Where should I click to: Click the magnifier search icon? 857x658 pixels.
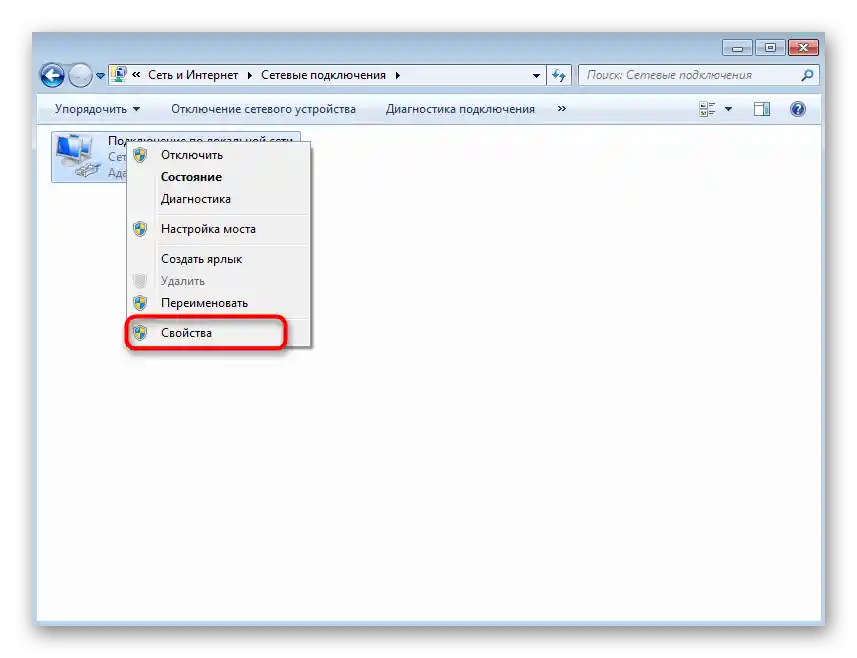[807, 75]
